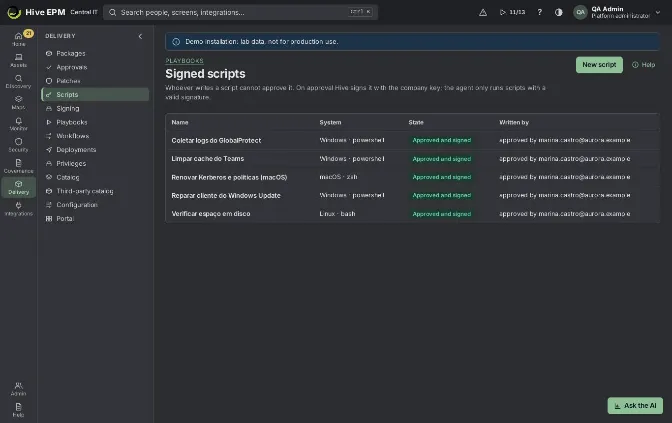
Task: Click macOS · zsh system cell
Action: [x=338, y=177]
